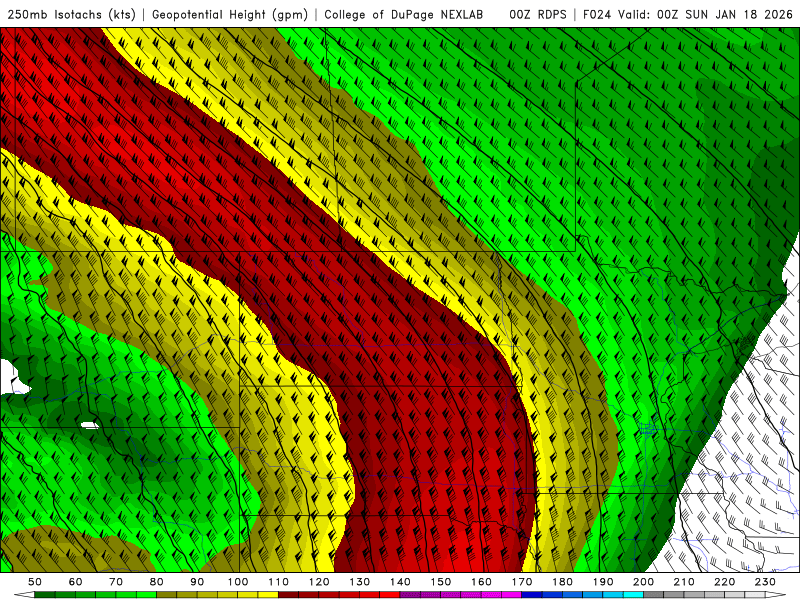Screen dimensions: 800x600
Task: Click the legend value 130
Action: click(x=360, y=582)
